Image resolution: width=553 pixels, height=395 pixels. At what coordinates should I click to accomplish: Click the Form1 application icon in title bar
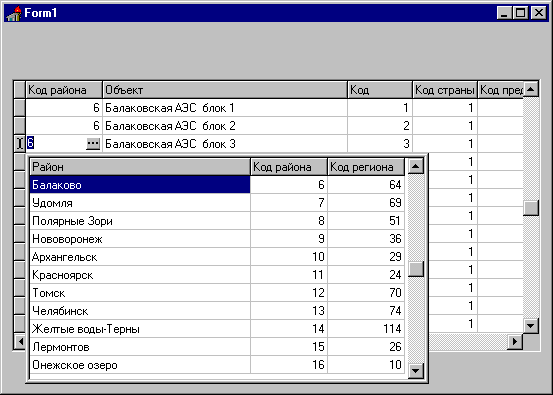pyautogui.click(x=14, y=13)
